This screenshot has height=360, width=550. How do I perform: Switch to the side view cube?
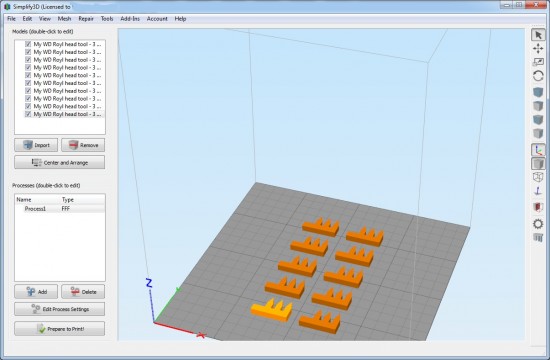(538, 133)
